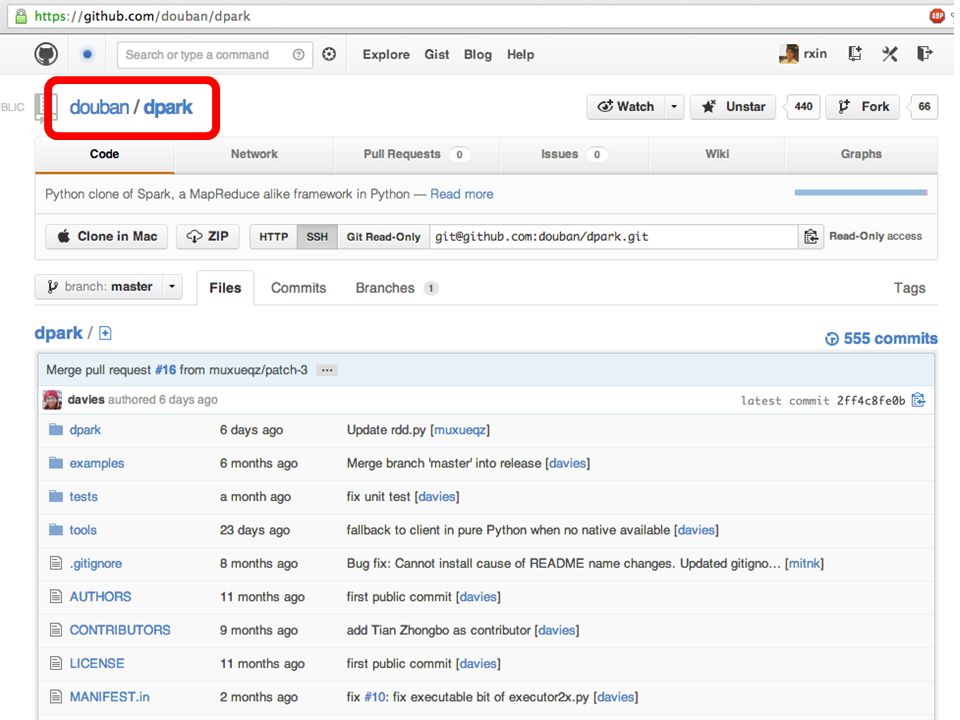Viewport: 960px width, 720px height.
Task: Download the repository ZIP
Action: 208,236
